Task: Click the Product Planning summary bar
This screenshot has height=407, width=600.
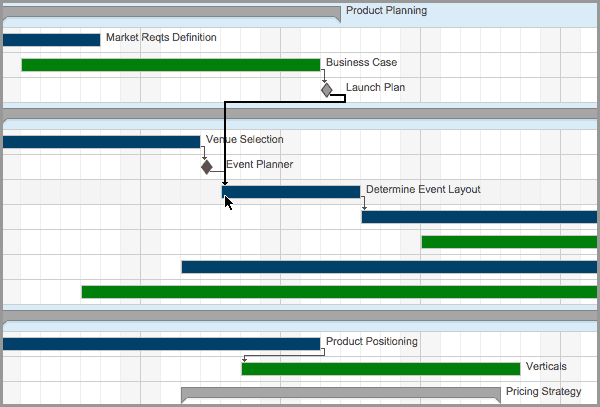Action: tap(170, 13)
